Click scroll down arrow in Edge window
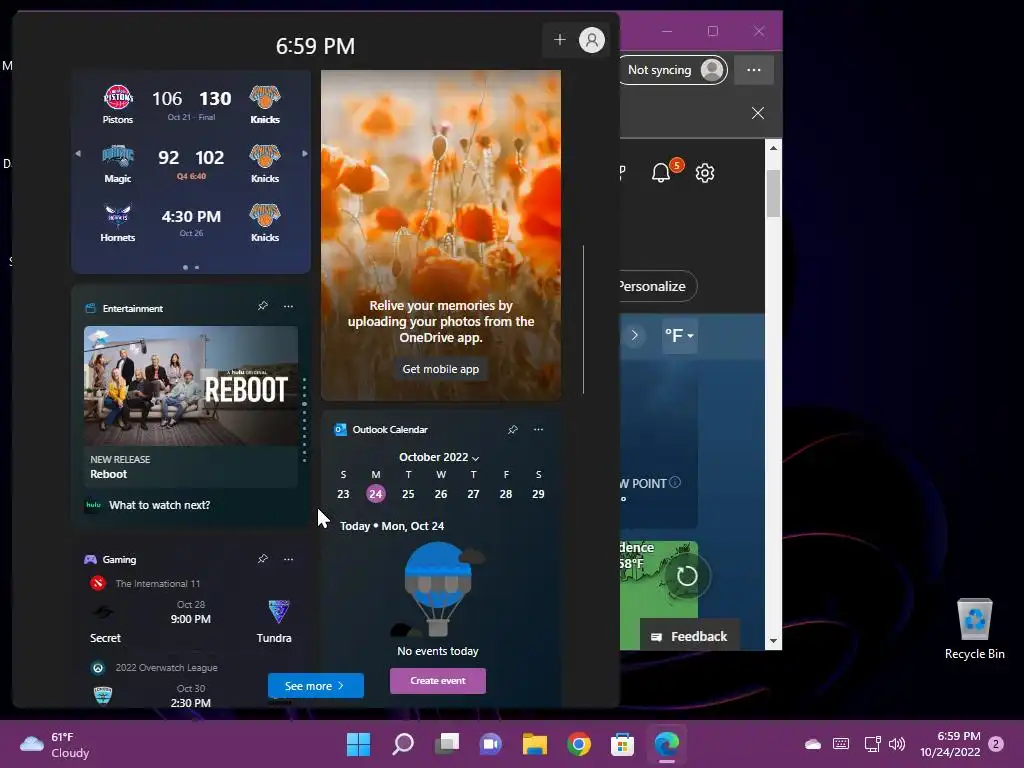This screenshot has height=768, width=1024. pyautogui.click(x=773, y=641)
